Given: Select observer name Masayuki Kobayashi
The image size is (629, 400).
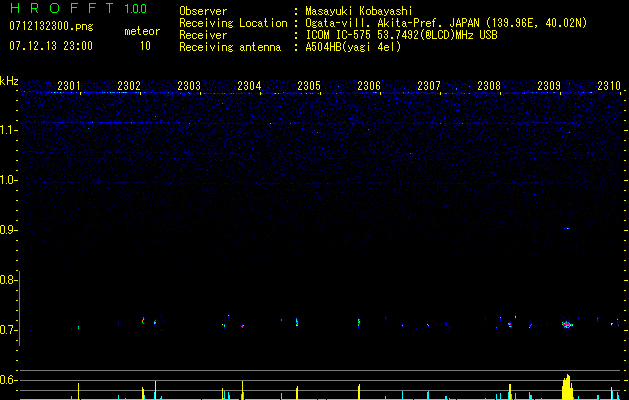Looking at the screenshot, I should [x=359, y=11].
